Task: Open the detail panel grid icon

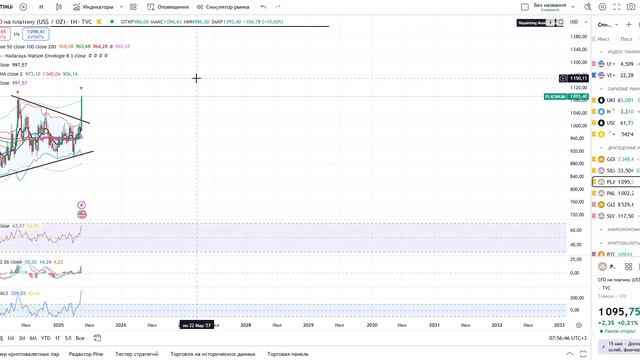Action: (628, 267)
